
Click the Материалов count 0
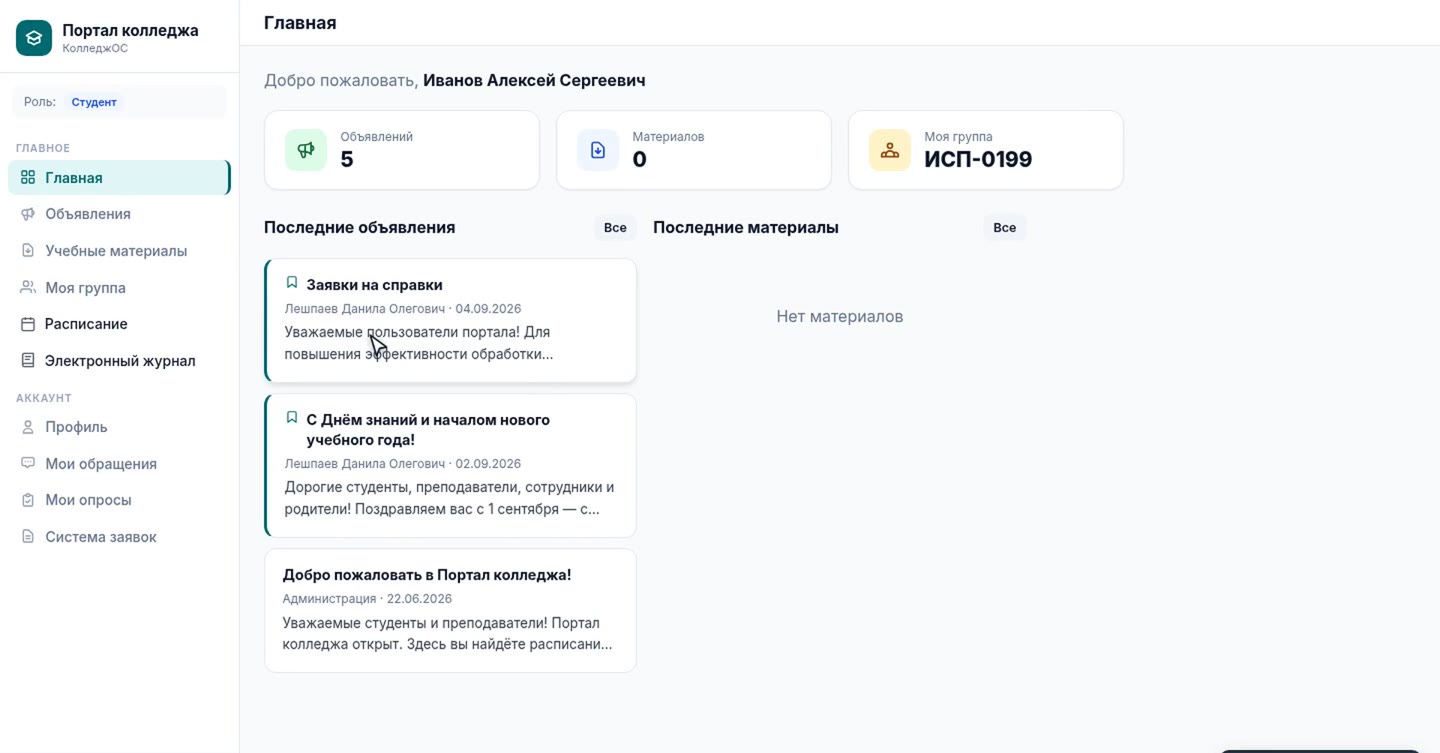(639, 160)
